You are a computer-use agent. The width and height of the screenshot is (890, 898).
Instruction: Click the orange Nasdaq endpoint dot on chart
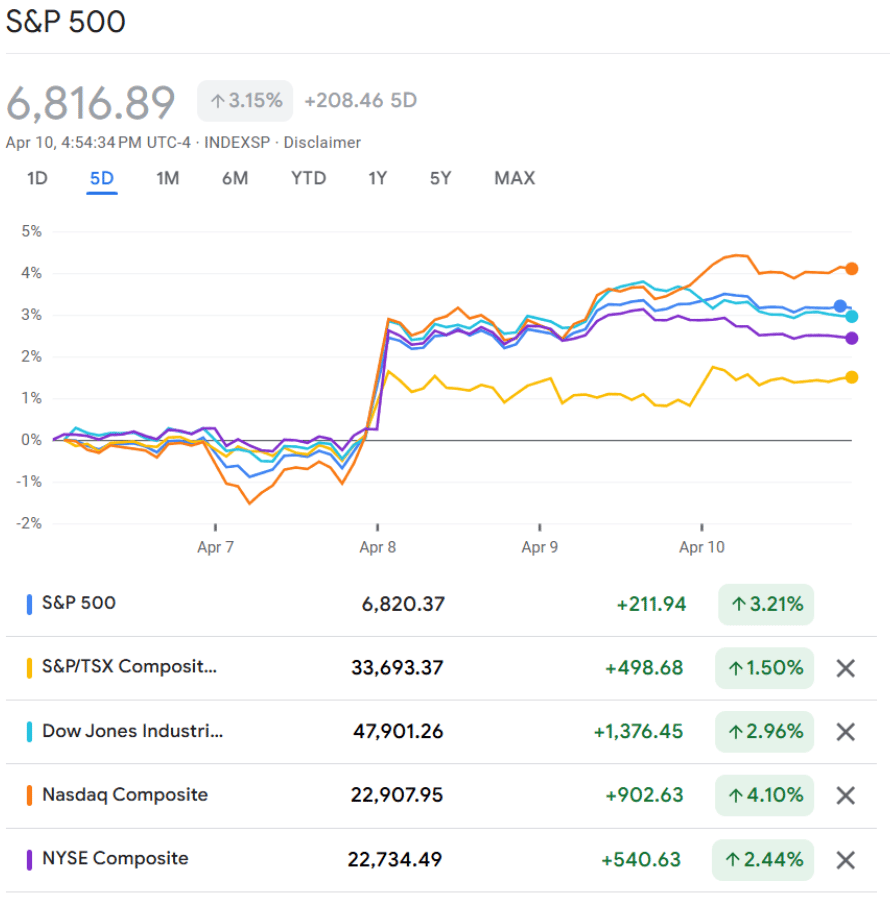click(852, 268)
